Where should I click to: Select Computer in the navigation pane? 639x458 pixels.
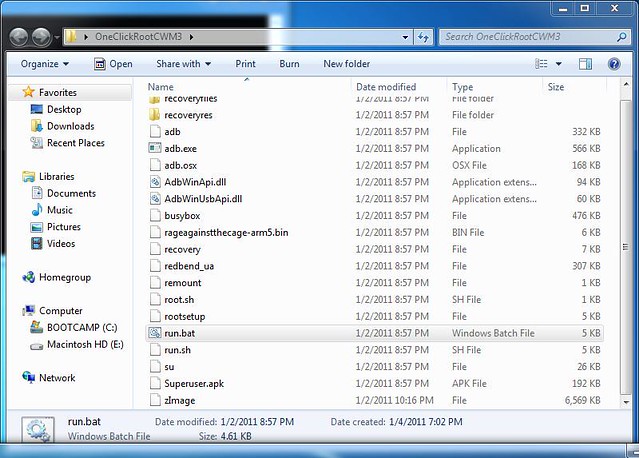coord(60,311)
